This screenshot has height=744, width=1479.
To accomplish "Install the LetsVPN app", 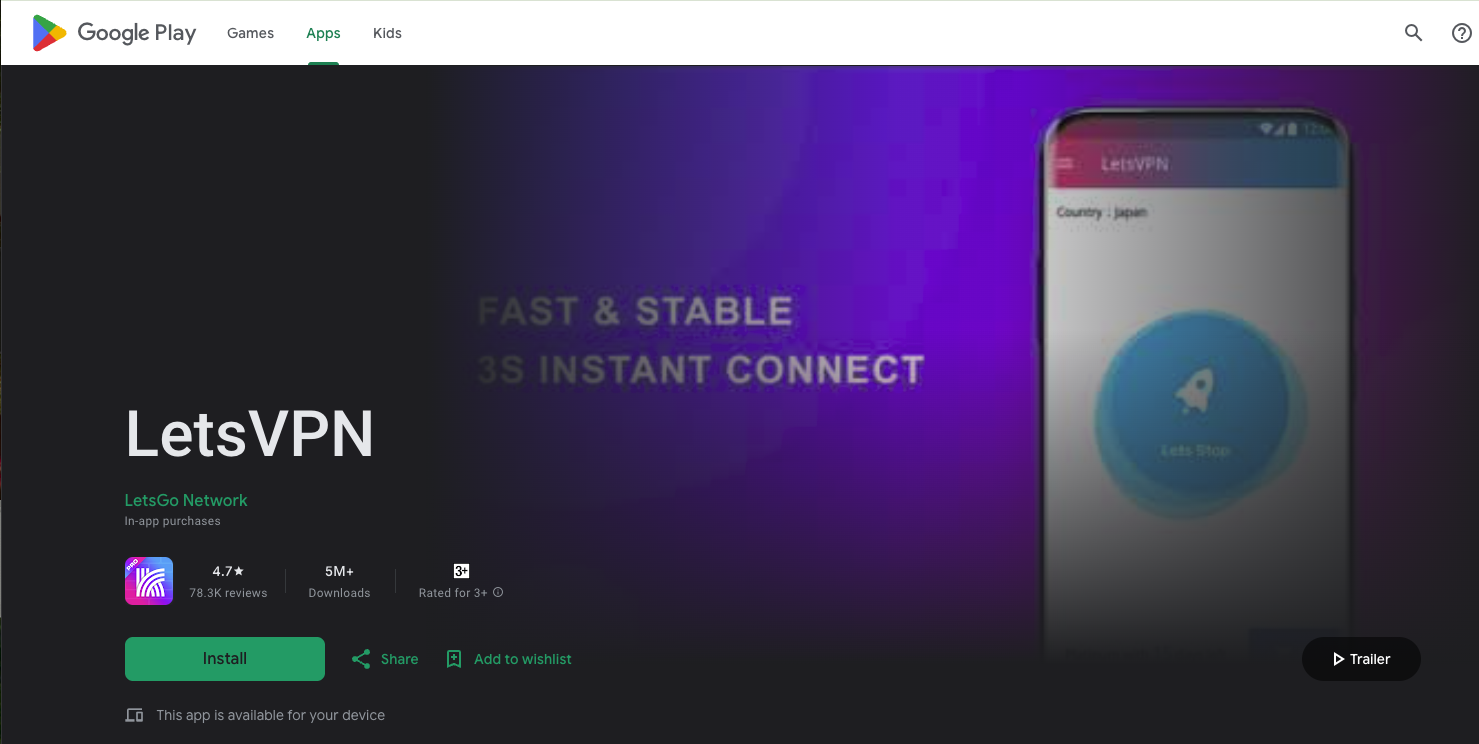I will tap(225, 659).
